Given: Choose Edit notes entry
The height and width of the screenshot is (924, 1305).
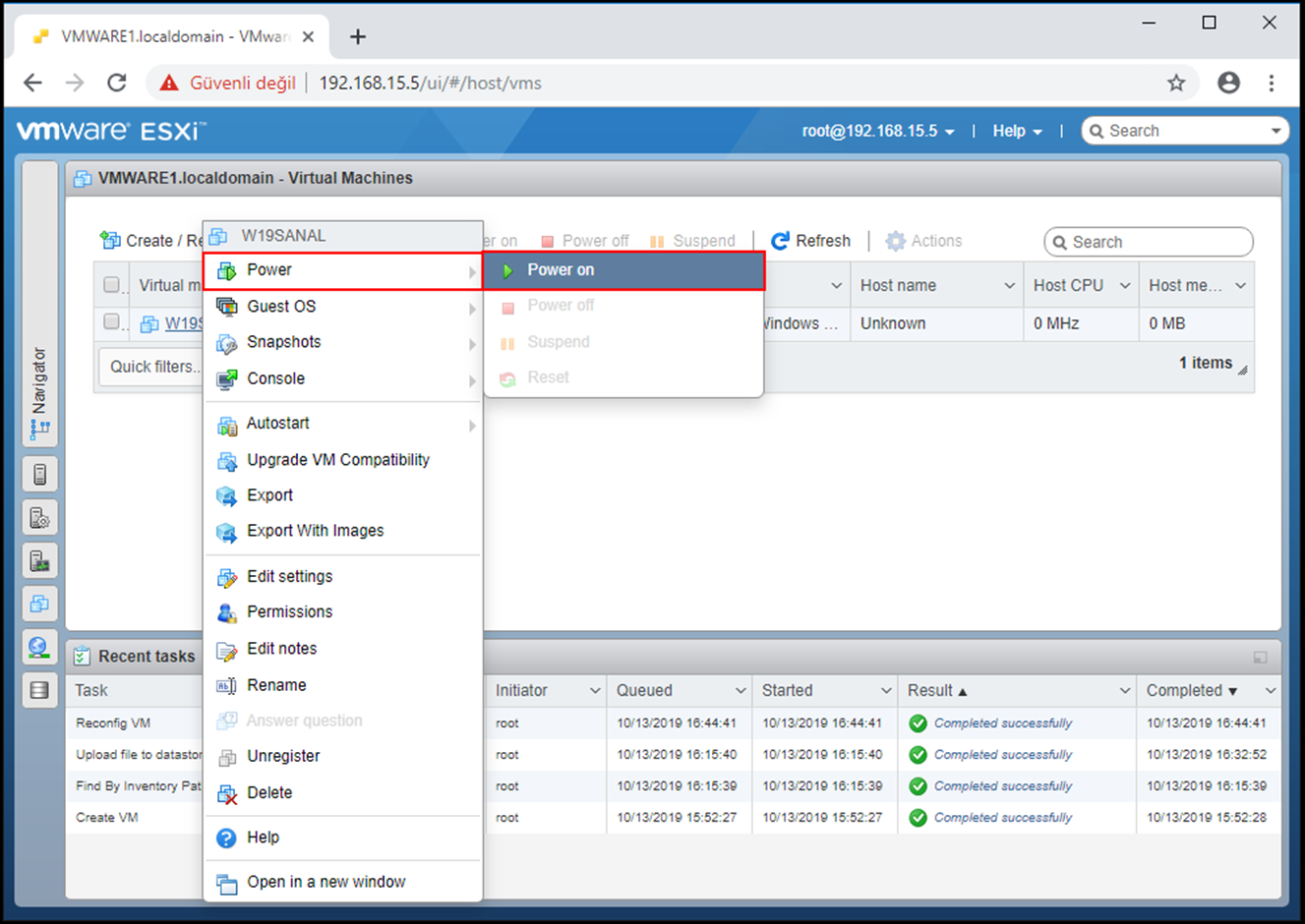Looking at the screenshot, I should tap(342, 649).
